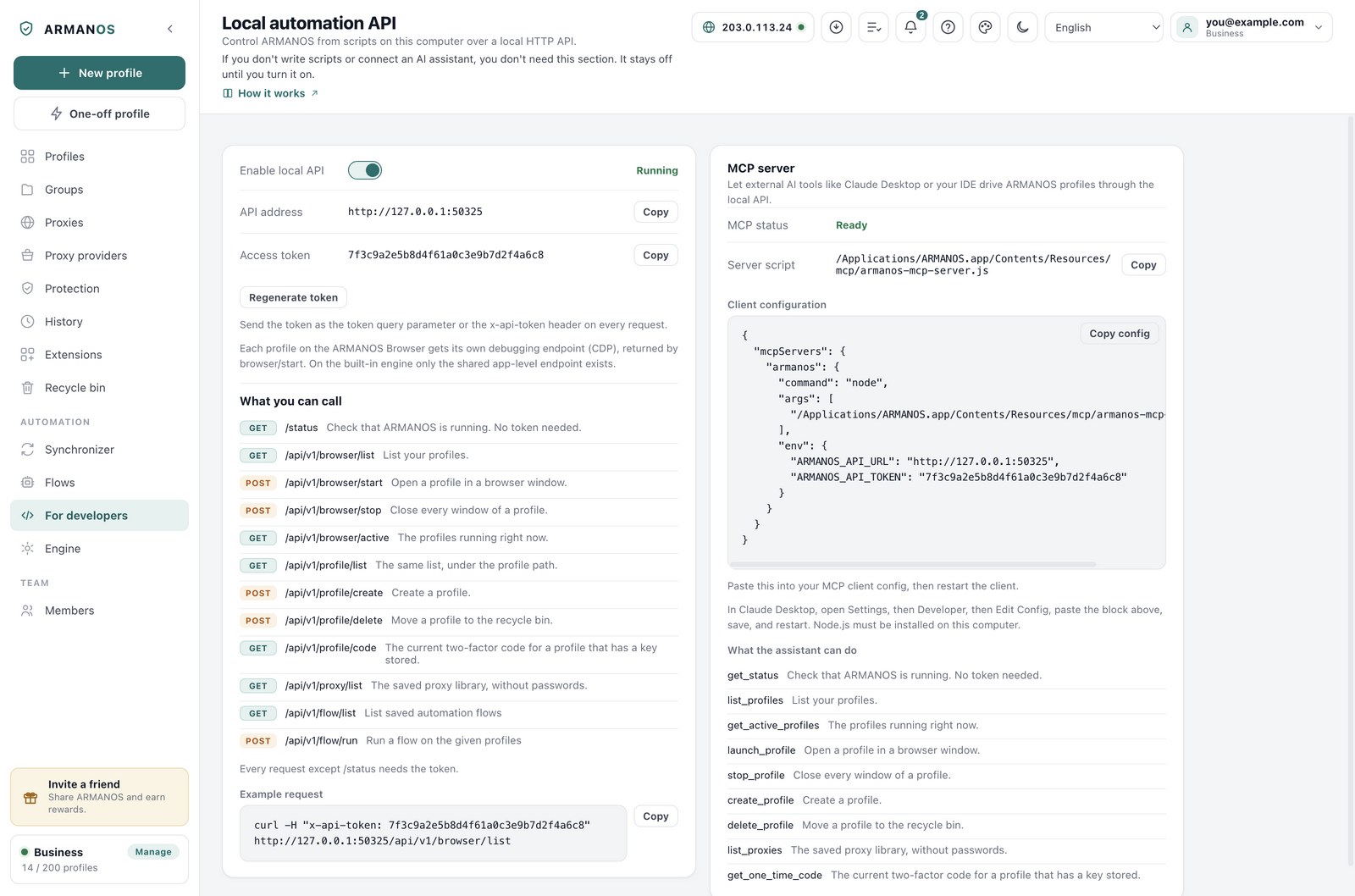Viewport: 1355px width, 896px height.
Task: Open the English language dropdown
Action: pos(1104,27)
